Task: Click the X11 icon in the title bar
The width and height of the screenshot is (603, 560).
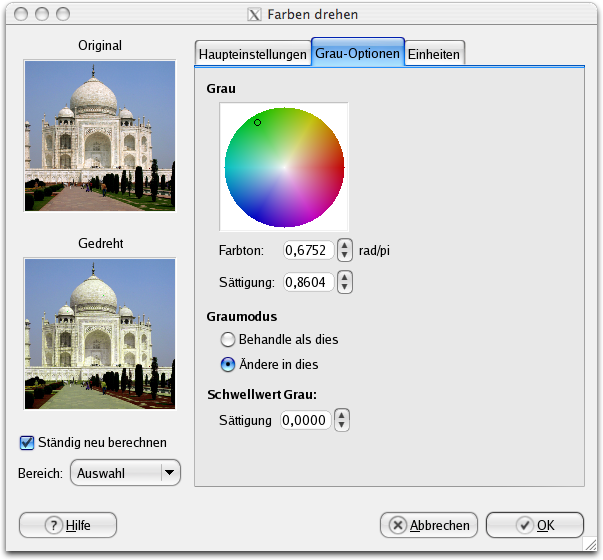Action: (x=254, y=15)
